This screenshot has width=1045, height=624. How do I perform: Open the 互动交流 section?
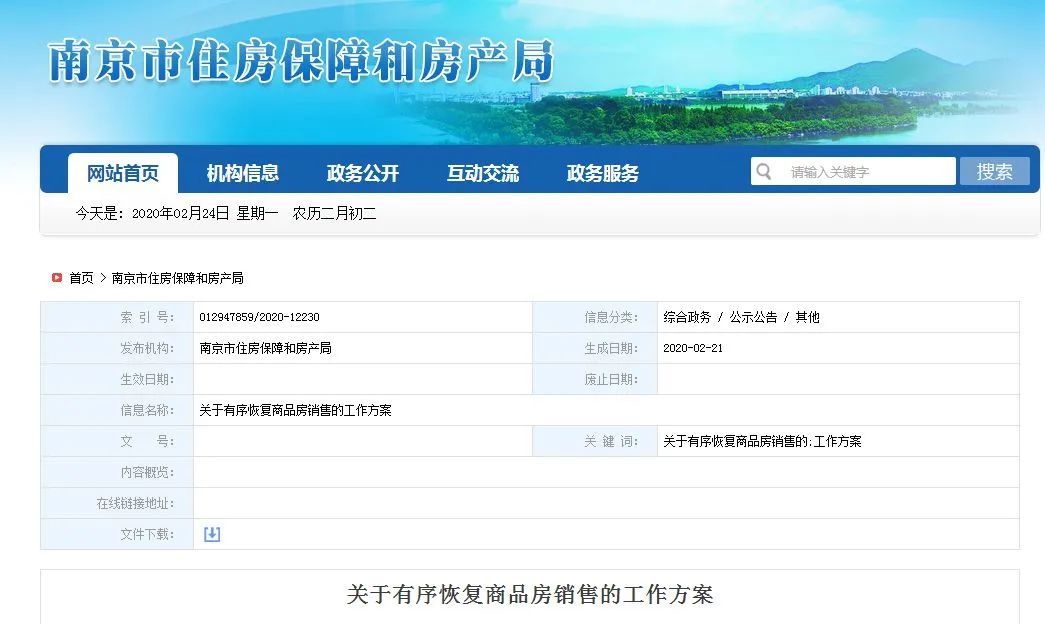pos(483,172)
